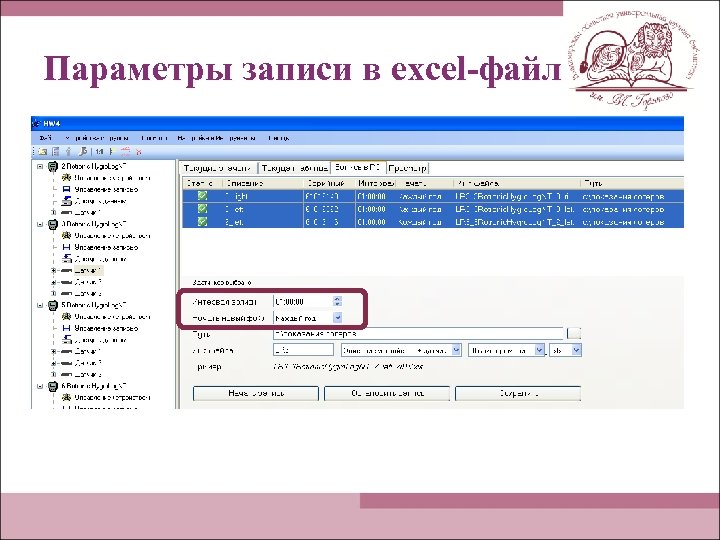Viewport: 720px width, 540px height.
Task: Open docking station item under device 2
Action: (x=94, y=201)
